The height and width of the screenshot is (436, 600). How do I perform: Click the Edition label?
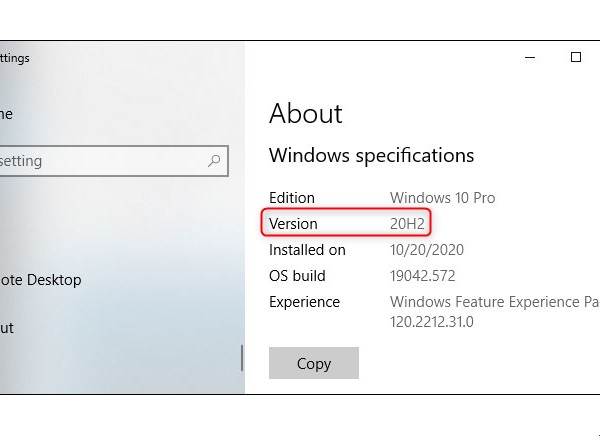tap(292, 198)
